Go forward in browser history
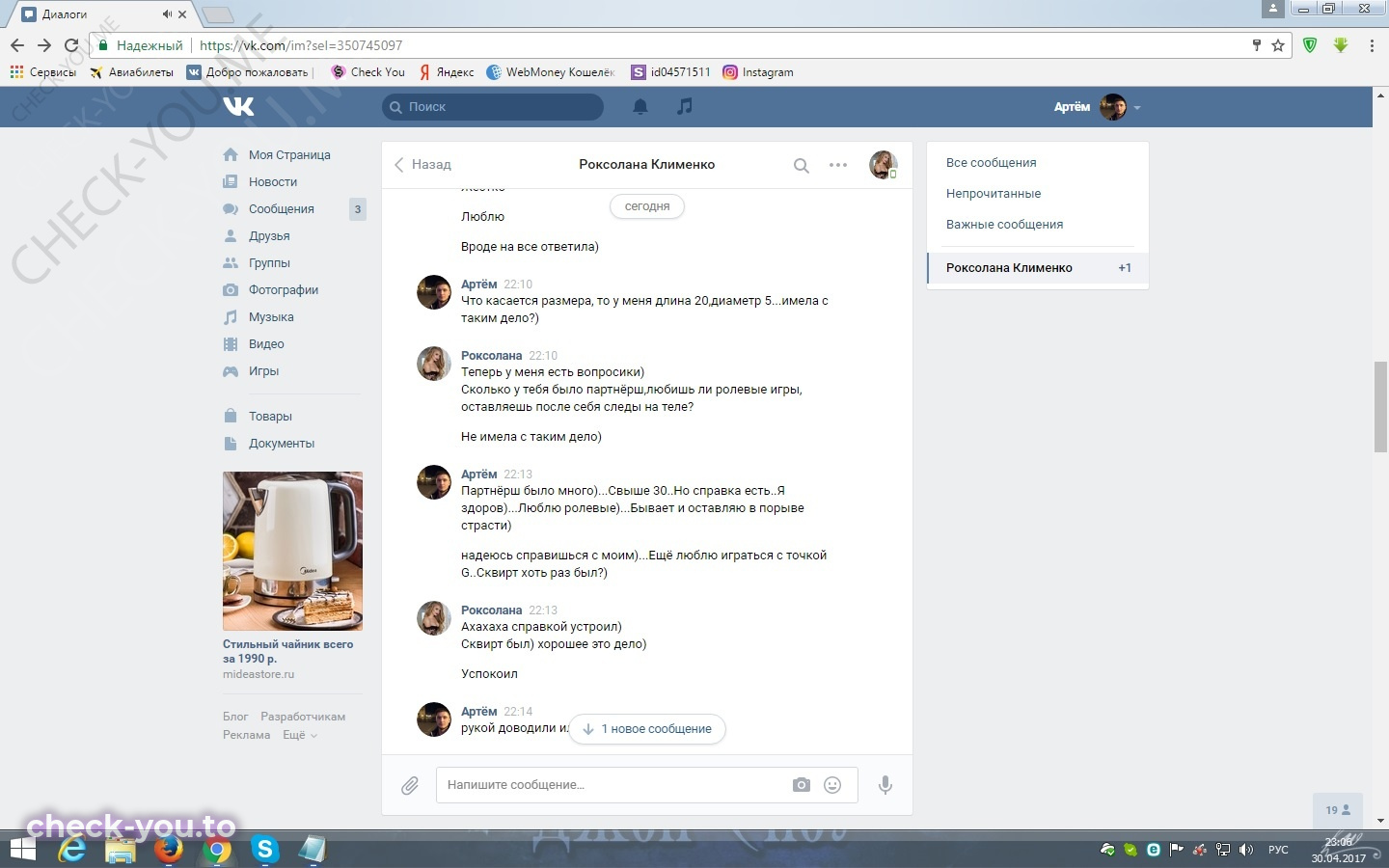 pyautogui.click(x=44, y=45)
